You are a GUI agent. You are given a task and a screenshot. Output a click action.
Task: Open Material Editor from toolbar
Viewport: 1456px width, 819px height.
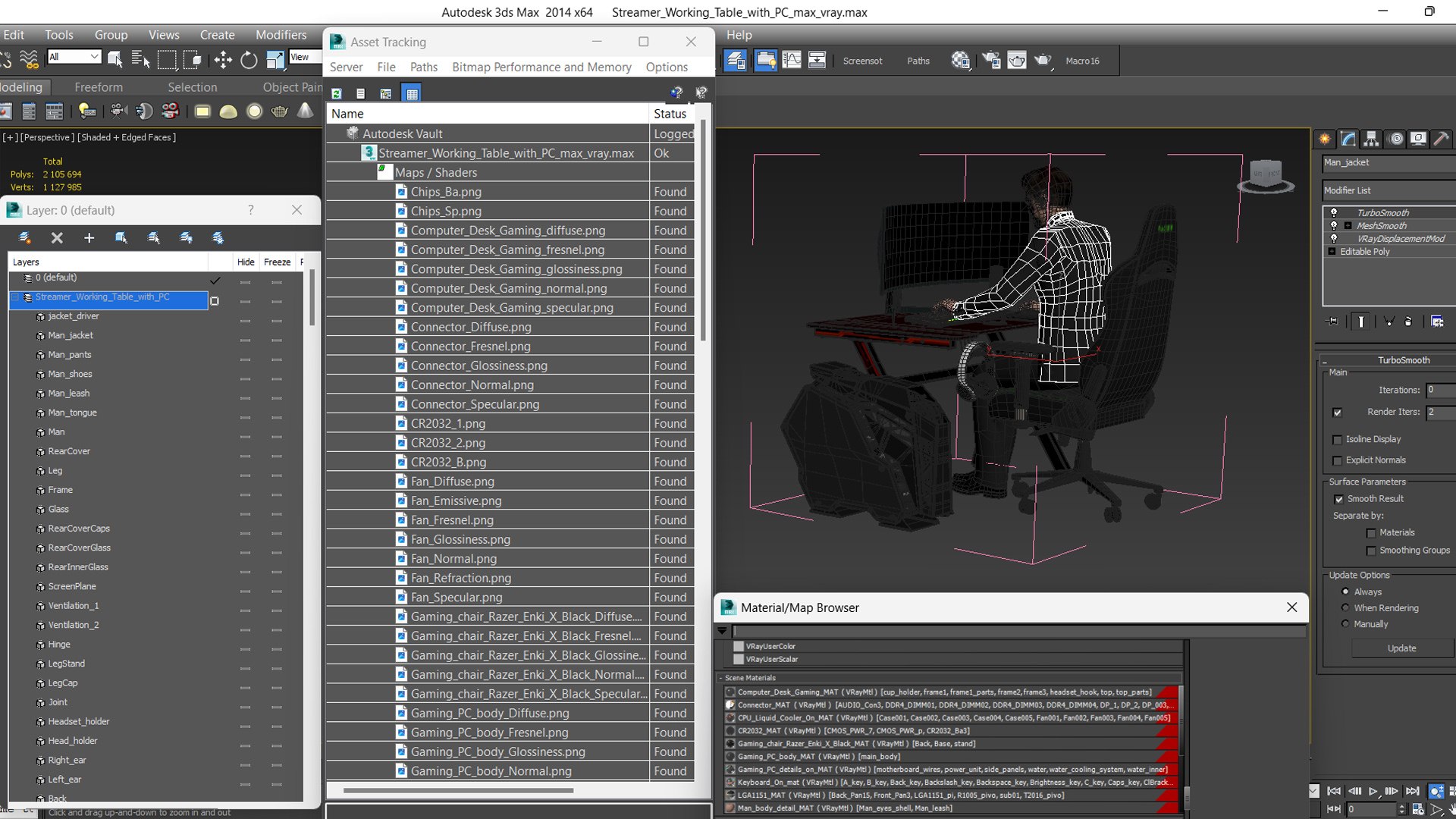coord(961,60)
